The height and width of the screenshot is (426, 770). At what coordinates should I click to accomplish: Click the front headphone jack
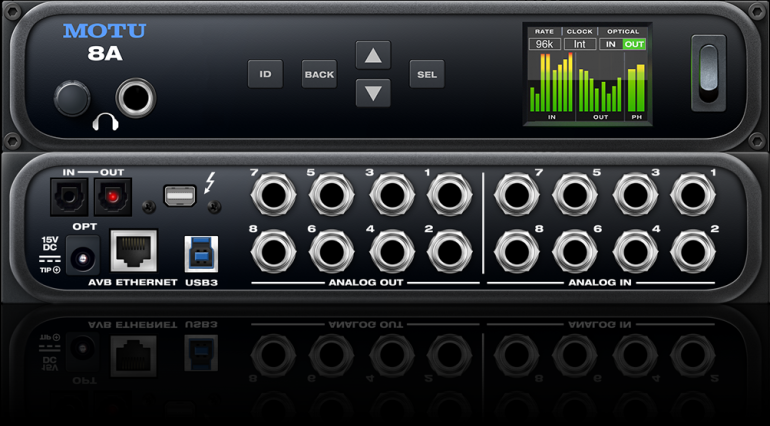click(134, 98)
